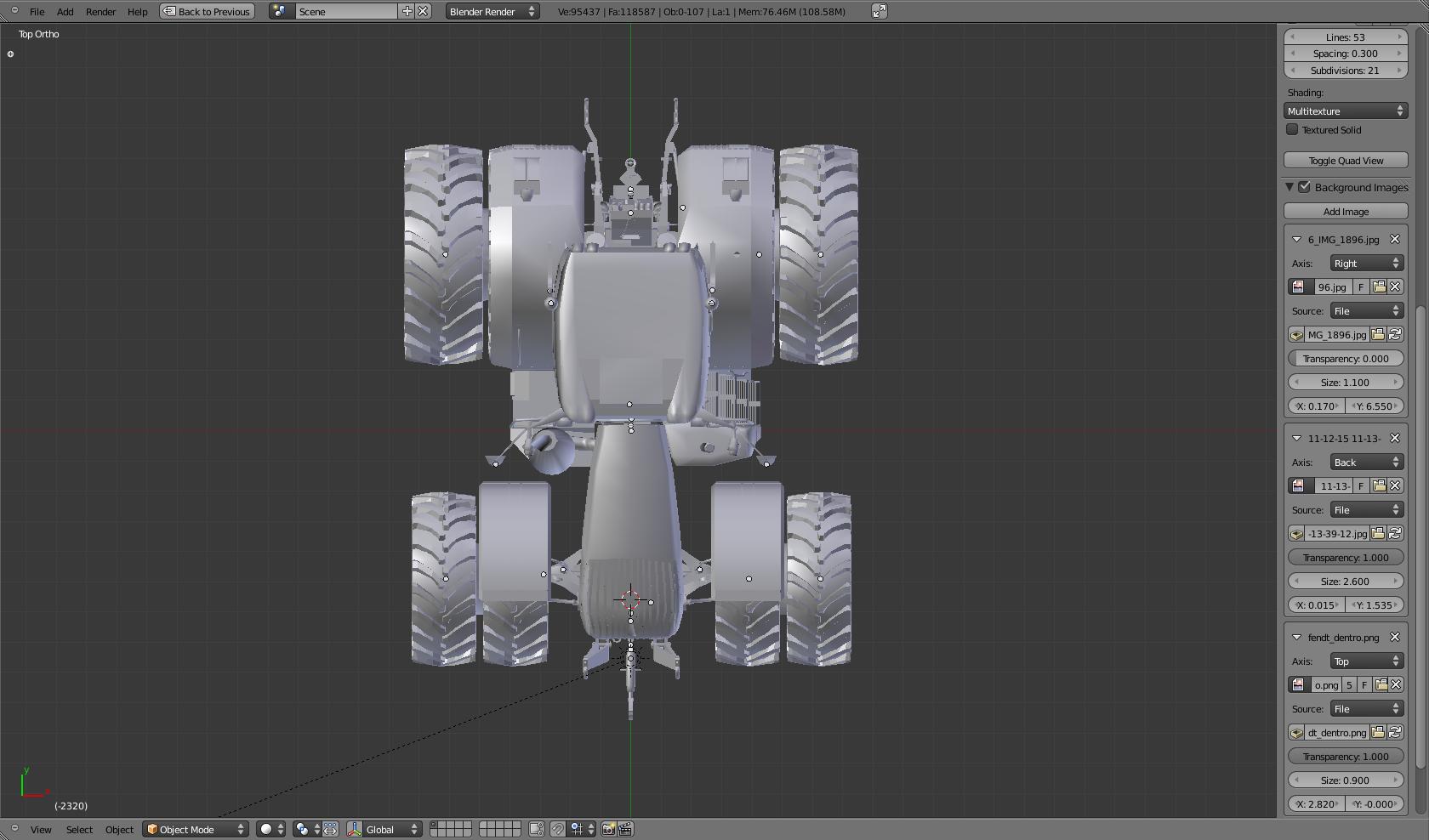Pack the -13-39-12.jpg image
1429x840 pixels.
1296,534
